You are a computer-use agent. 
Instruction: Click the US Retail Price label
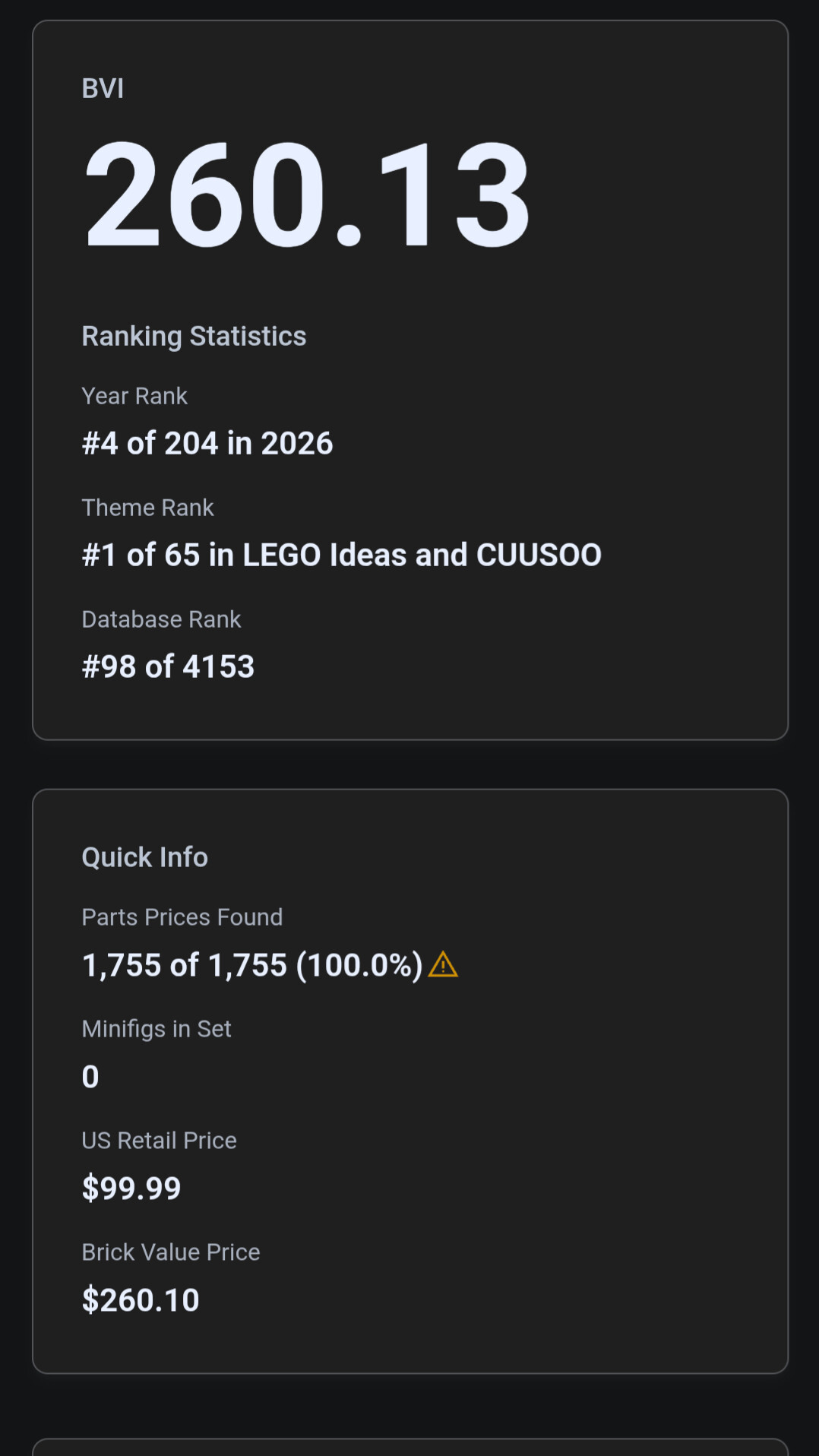tap(159, 1141)
